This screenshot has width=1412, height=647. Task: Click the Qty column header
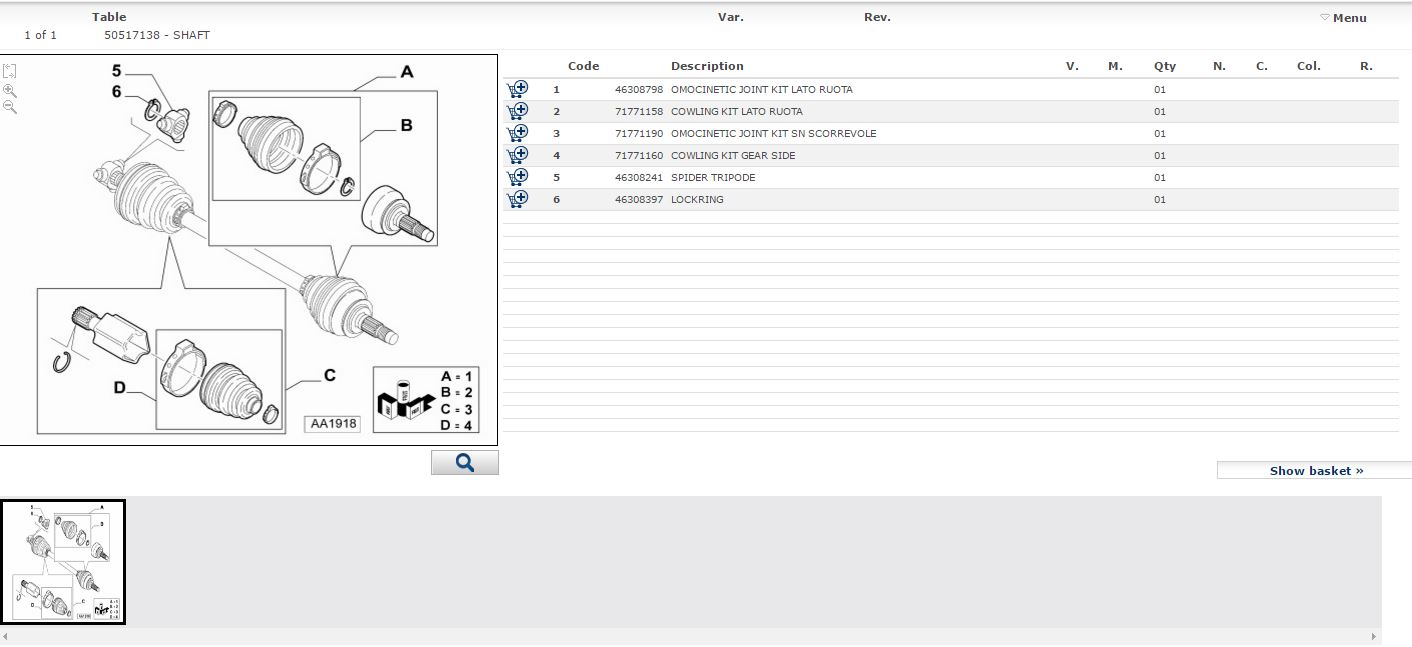(1165, 66)
